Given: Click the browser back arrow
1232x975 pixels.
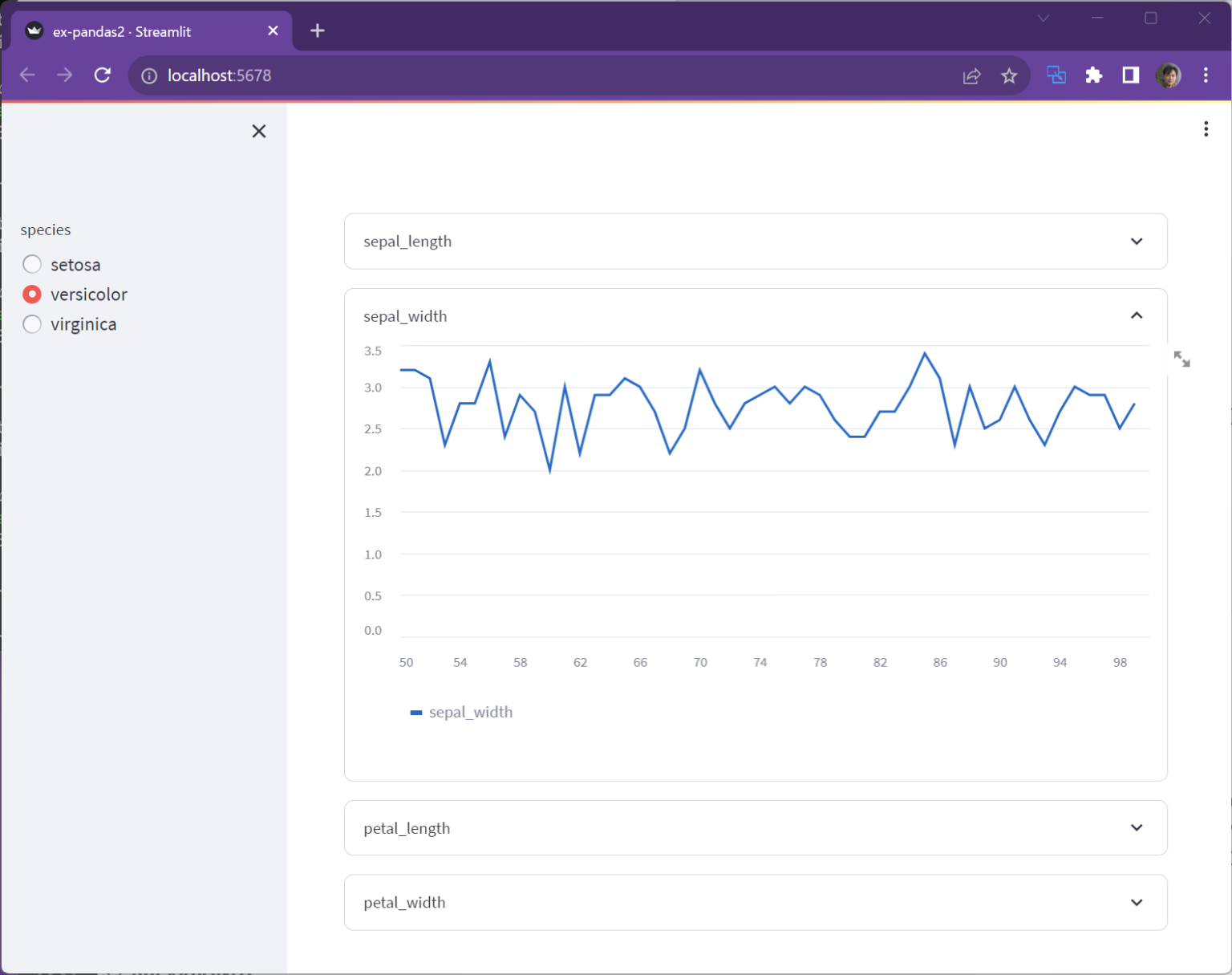Looking at the screenshot, I should pos(27,75).
